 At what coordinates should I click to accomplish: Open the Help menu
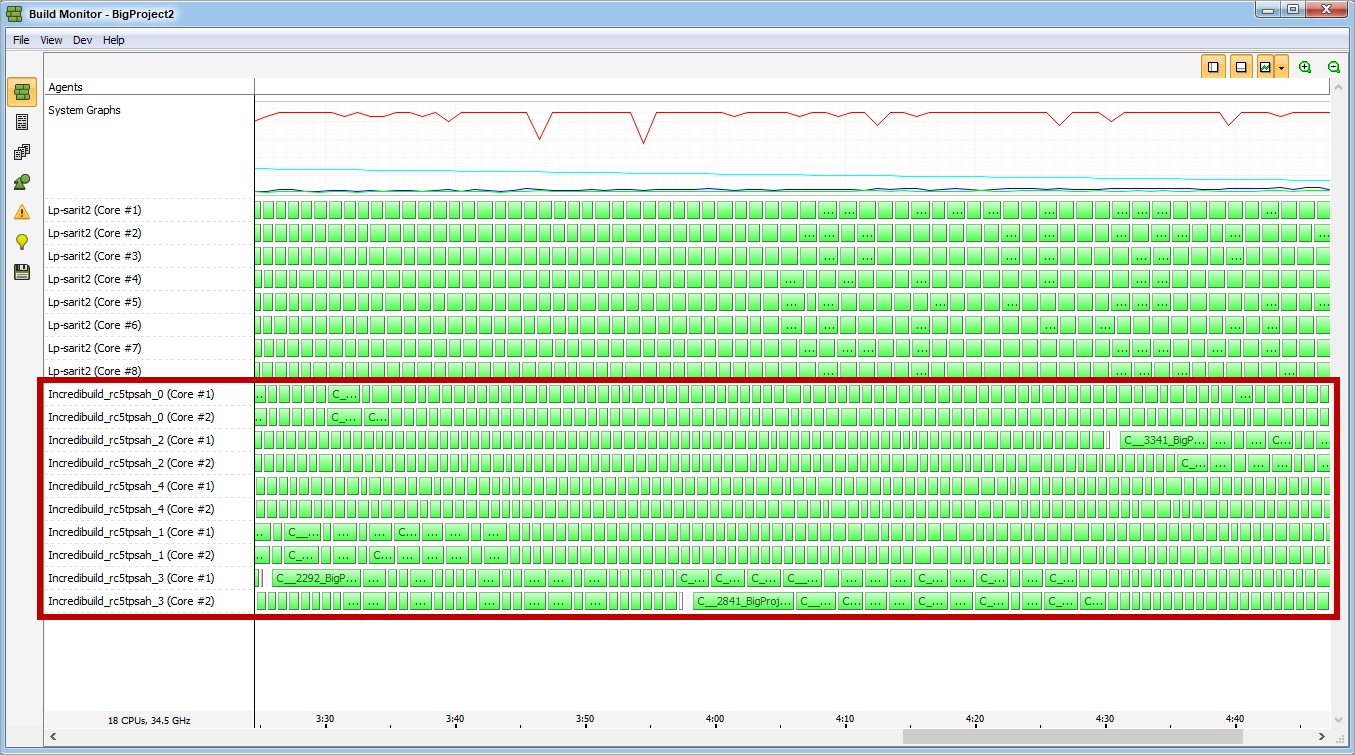pos(114,40)
